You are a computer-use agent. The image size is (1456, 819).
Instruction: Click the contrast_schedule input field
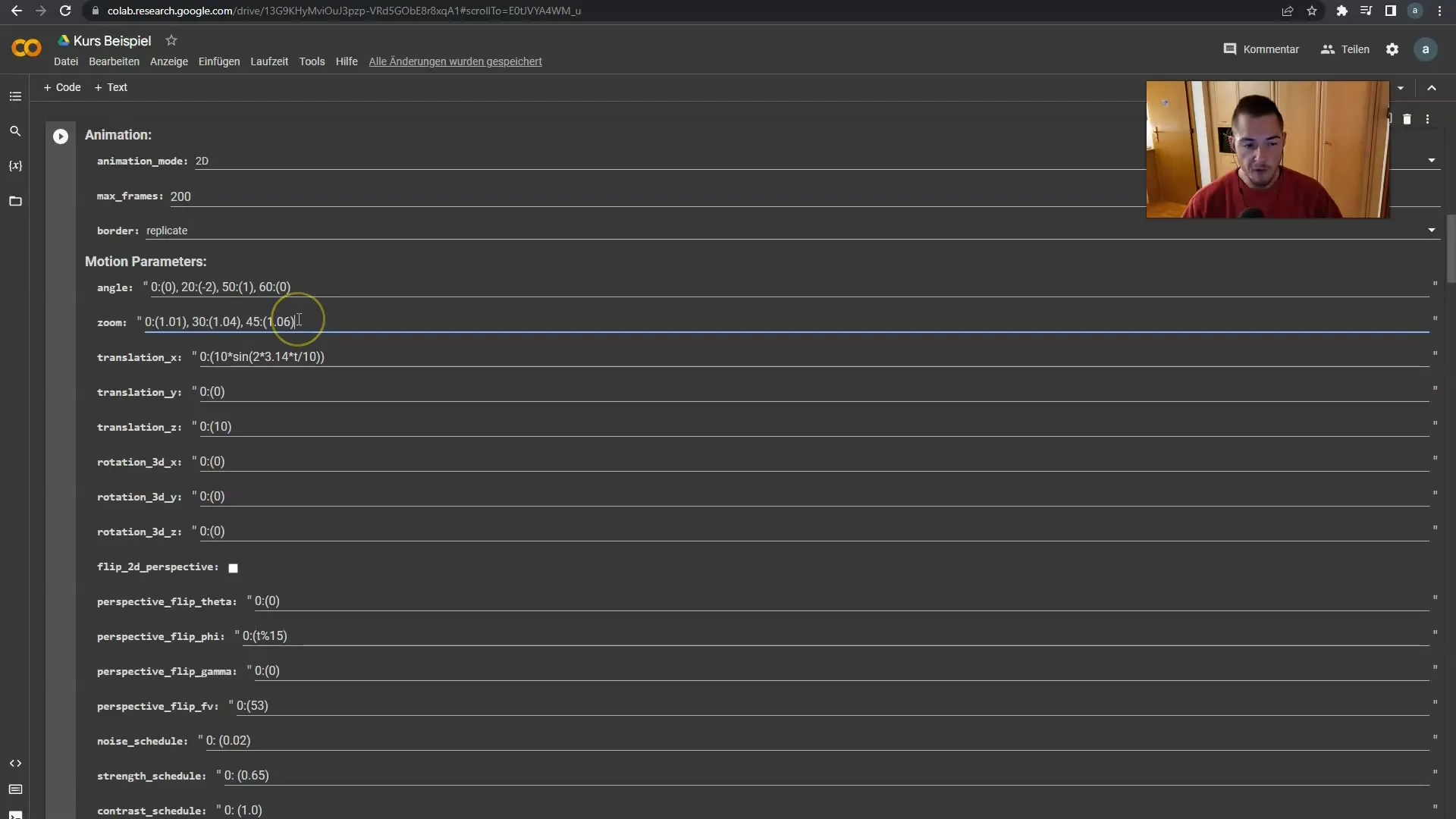tap(827, 810)
